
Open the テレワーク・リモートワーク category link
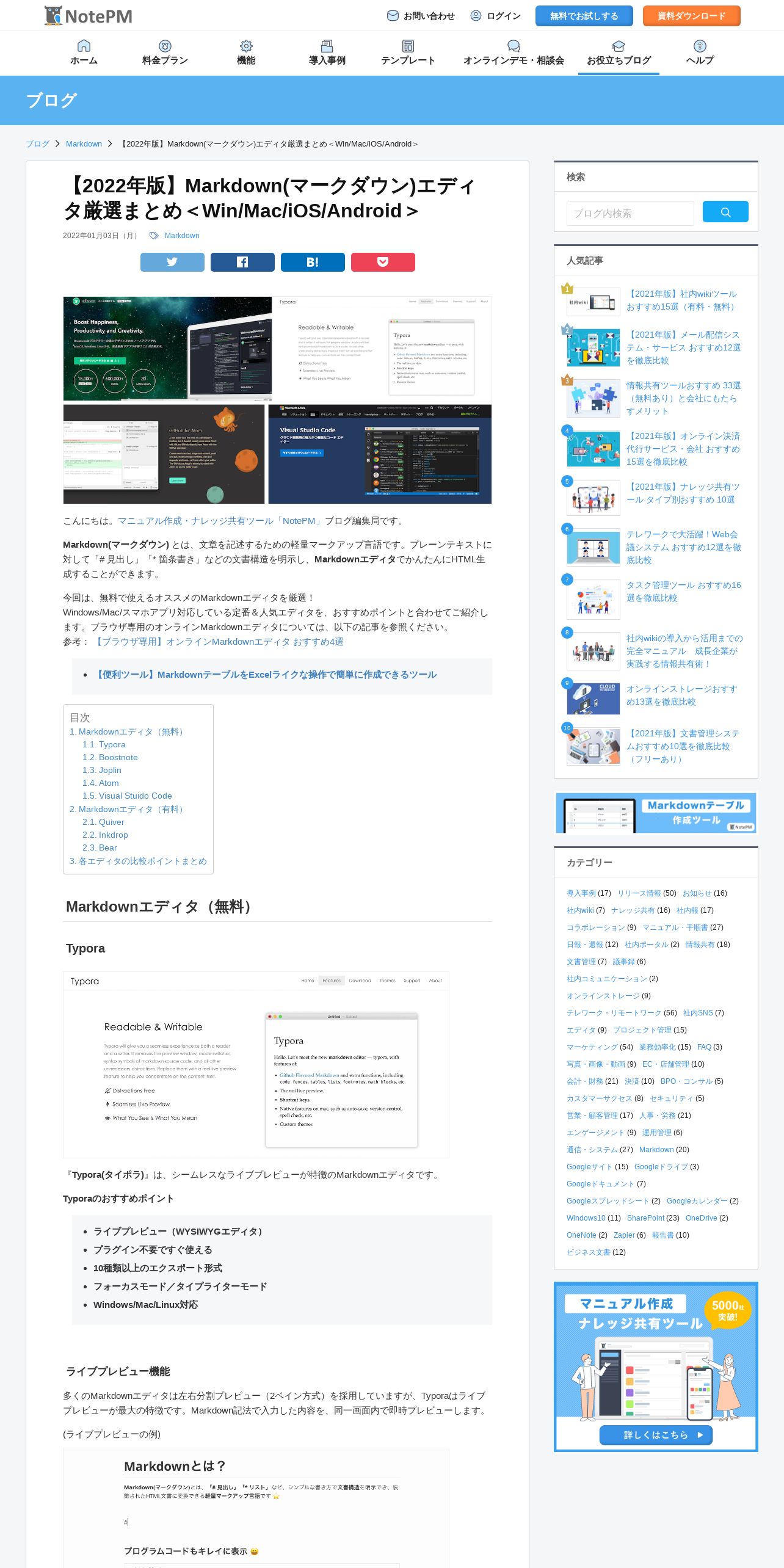click(x=614, y=1013)
